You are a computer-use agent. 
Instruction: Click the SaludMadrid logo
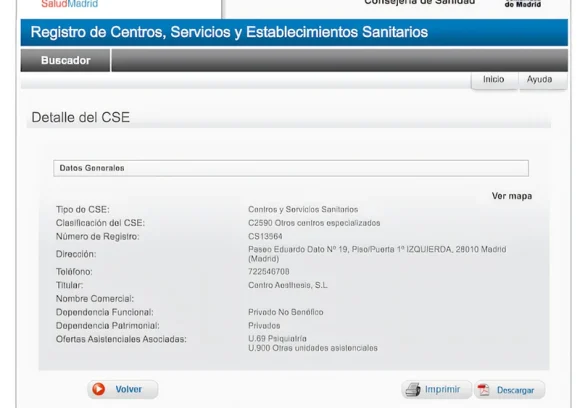coord(70,4)
